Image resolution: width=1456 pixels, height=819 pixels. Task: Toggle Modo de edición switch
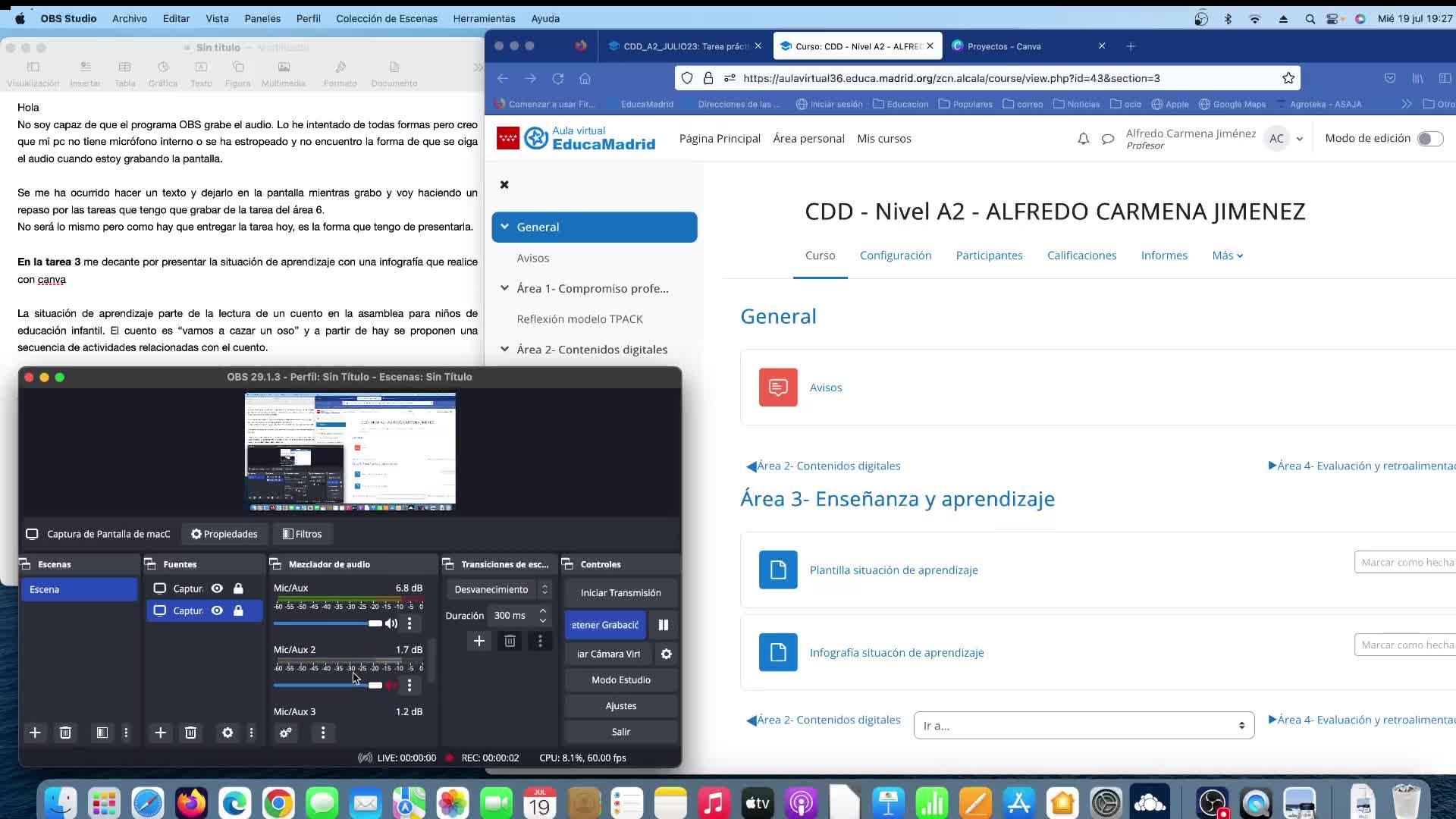pyautogui.click(x=1429, y=139)
